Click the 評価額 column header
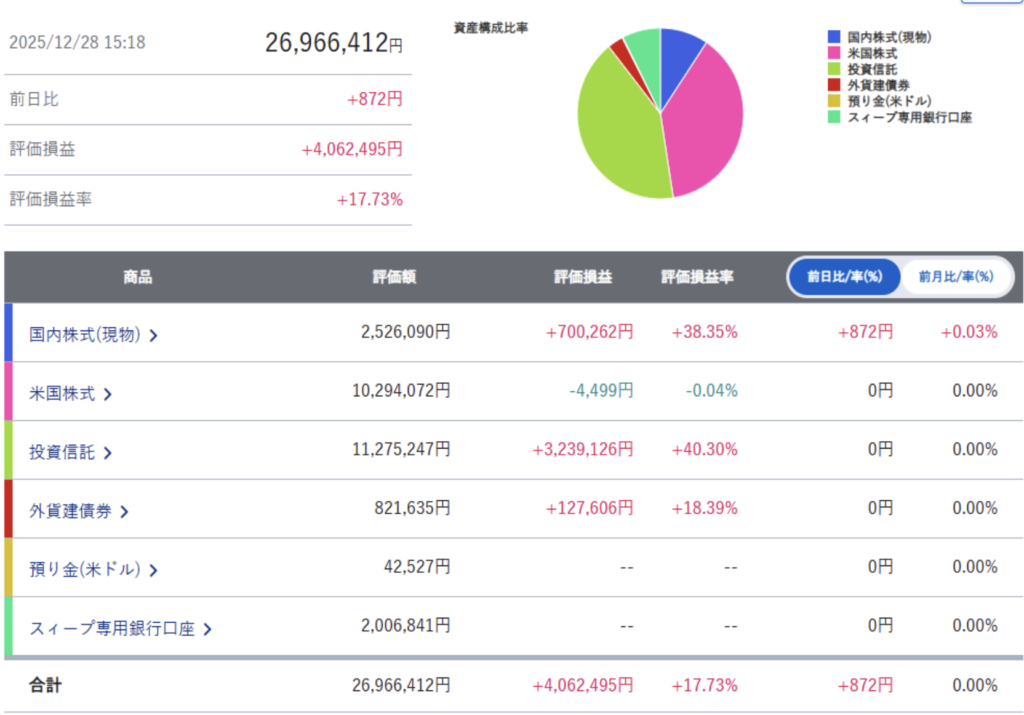The height and width of the screenshot is (715, 1024). pos(394,277)
